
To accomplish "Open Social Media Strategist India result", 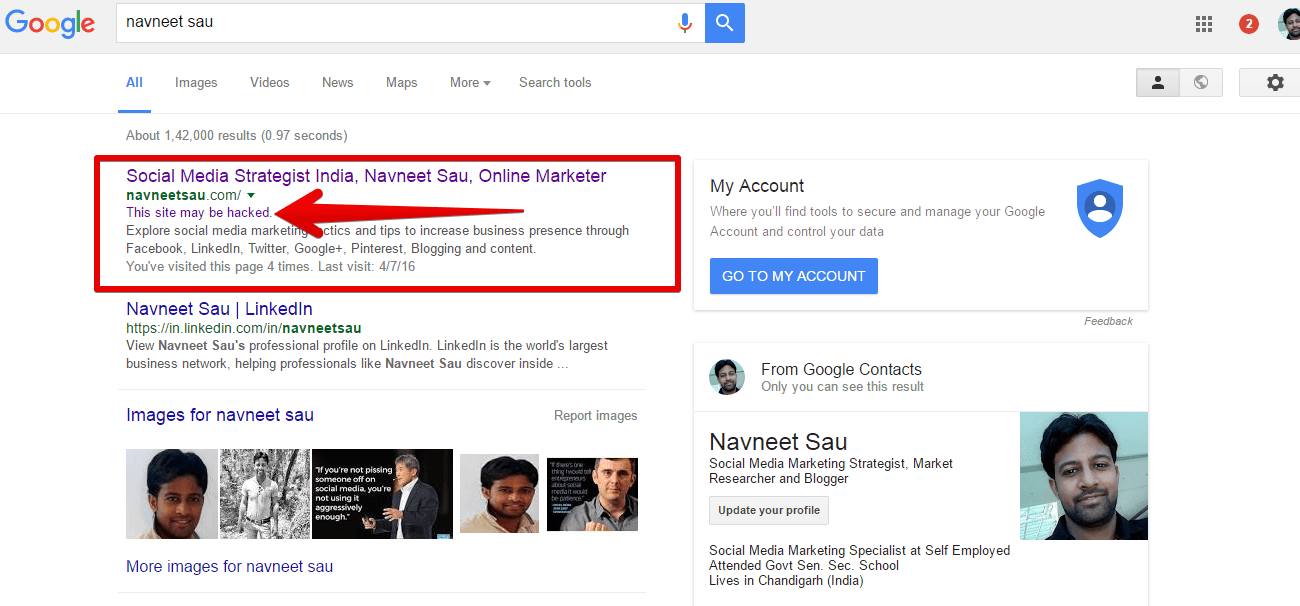I will 366,176.
